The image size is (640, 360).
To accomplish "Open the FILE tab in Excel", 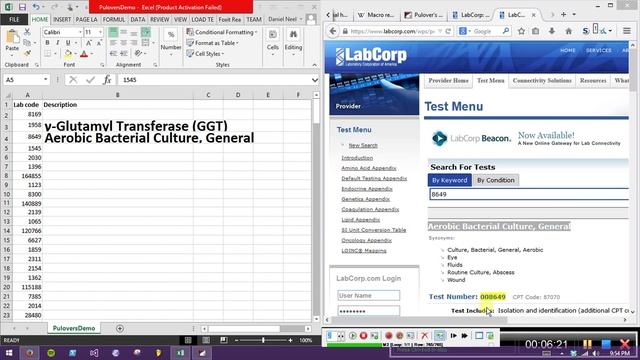I will point(14,19).
